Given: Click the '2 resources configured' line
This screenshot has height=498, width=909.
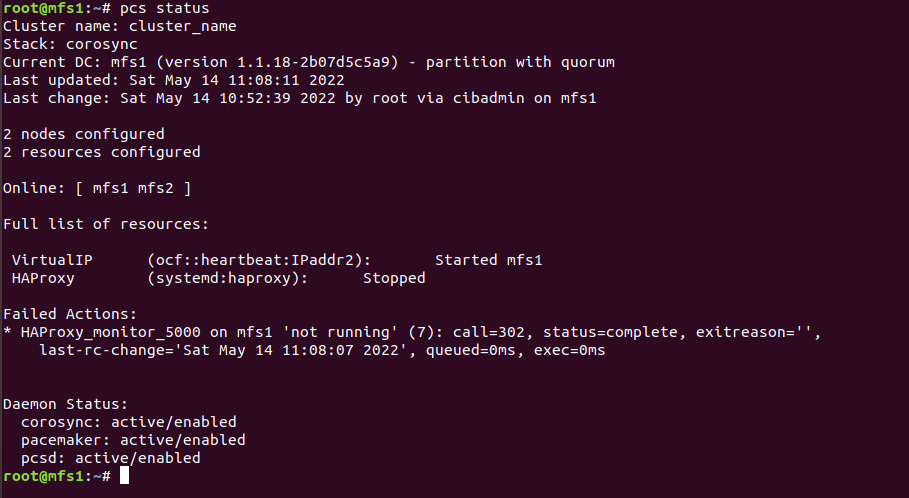Looking at the screenshot, I should click(102, 152).
